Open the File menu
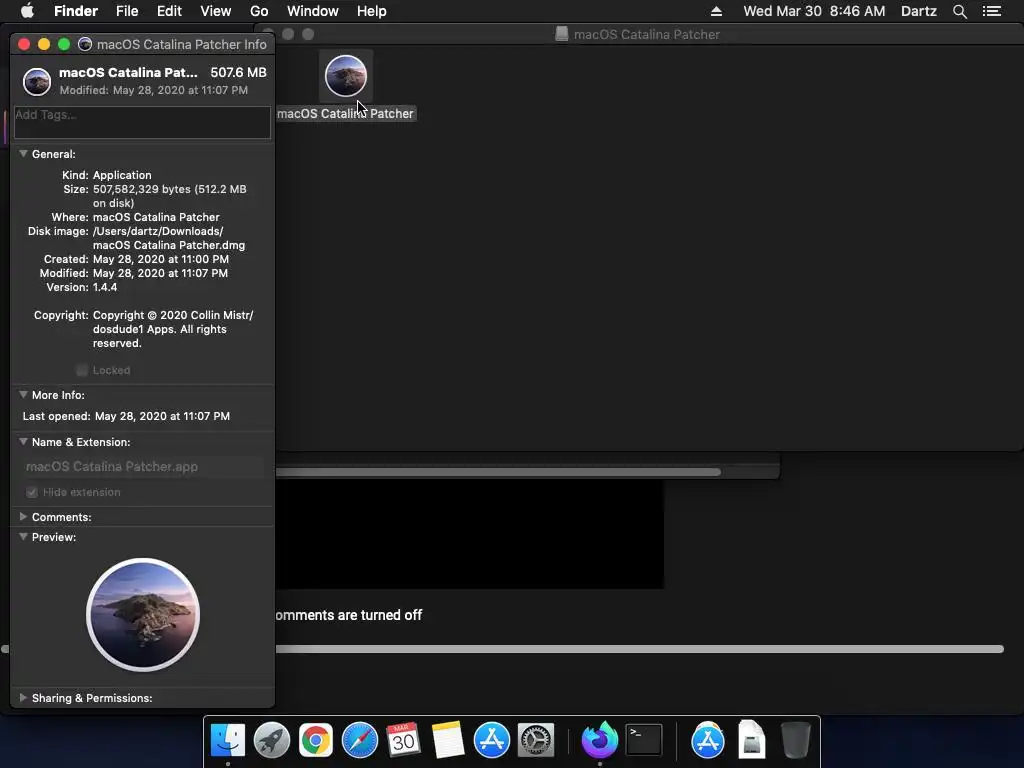Screen dimensions: 1024x768 [127, 11]
